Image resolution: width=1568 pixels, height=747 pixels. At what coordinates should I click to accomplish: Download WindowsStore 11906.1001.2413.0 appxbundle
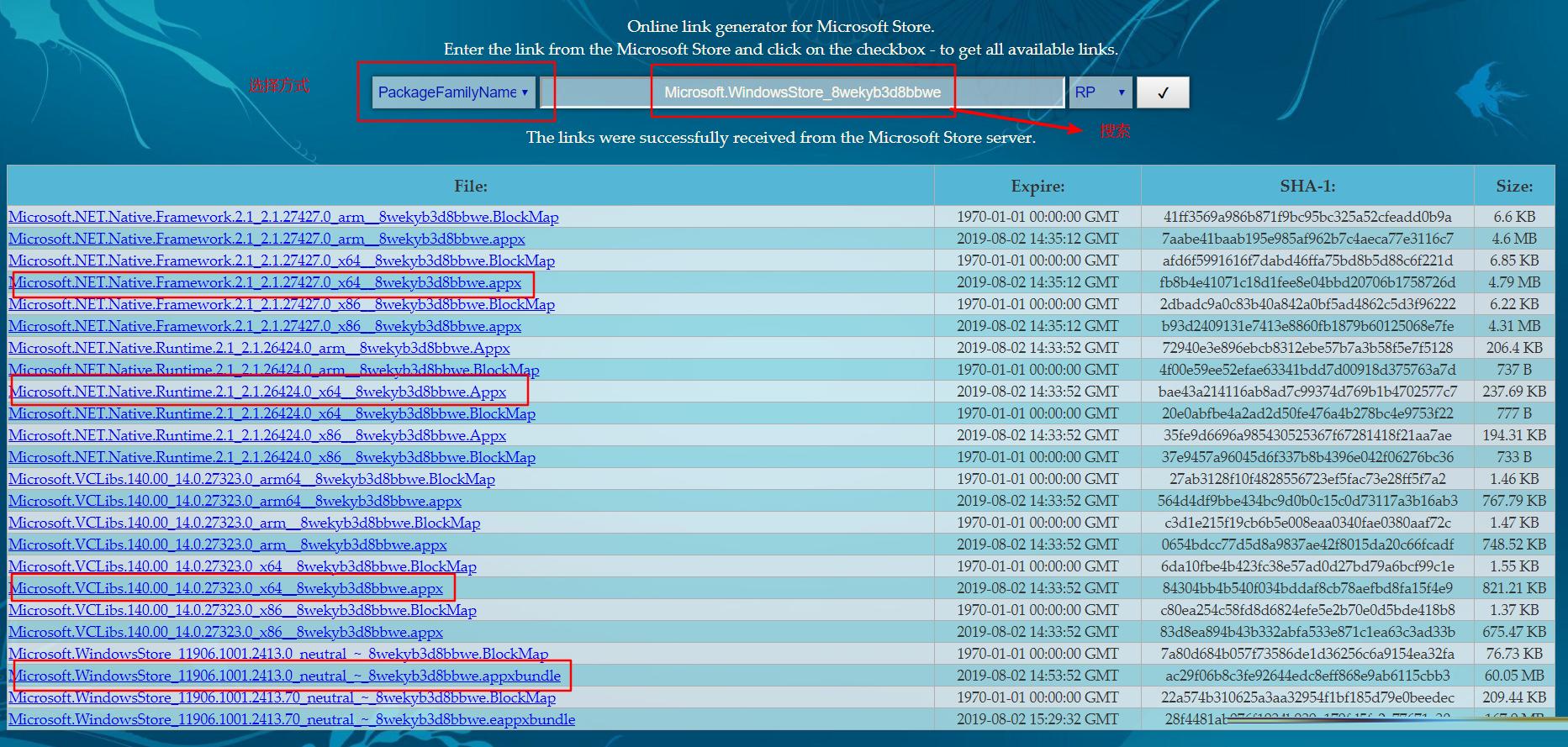tap(284, 676)
